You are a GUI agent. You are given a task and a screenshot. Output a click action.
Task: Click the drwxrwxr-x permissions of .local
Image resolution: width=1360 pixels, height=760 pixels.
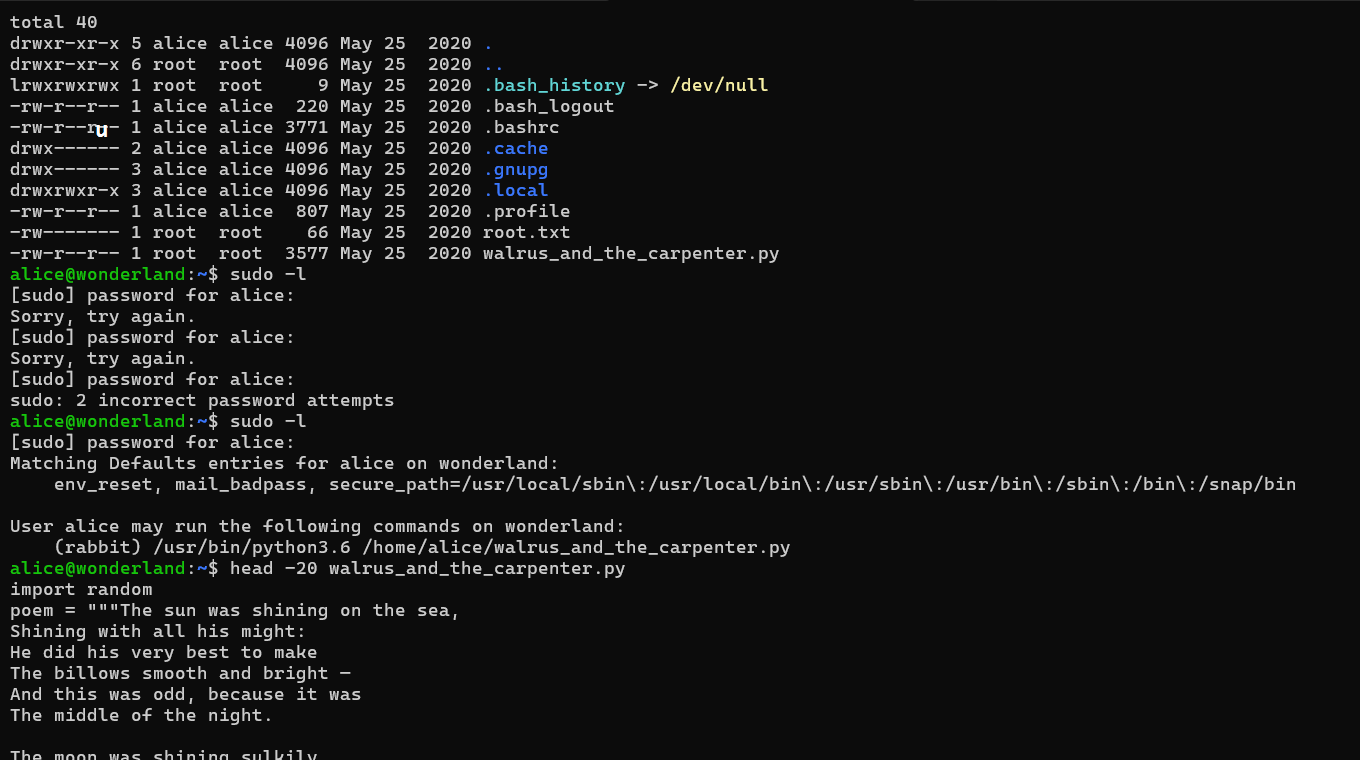tap(65, 190)
